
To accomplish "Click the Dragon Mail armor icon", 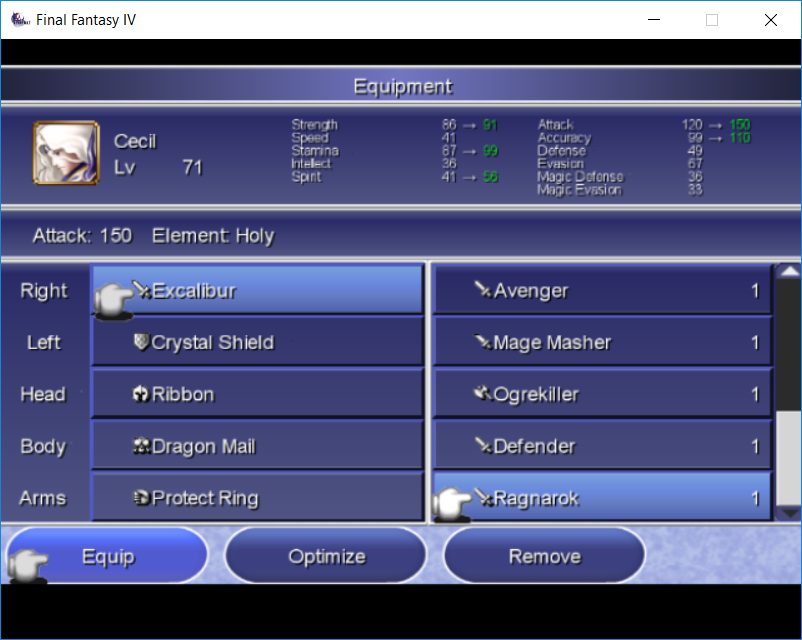I will (141, 446).
